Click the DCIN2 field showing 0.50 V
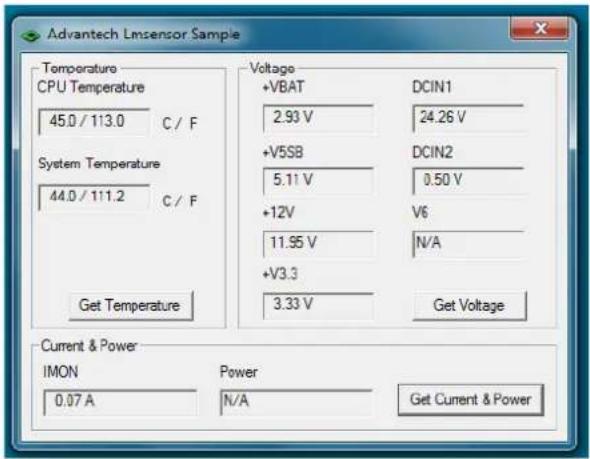The width and height of the screenshot is (590, 459). tap(468, 181)
